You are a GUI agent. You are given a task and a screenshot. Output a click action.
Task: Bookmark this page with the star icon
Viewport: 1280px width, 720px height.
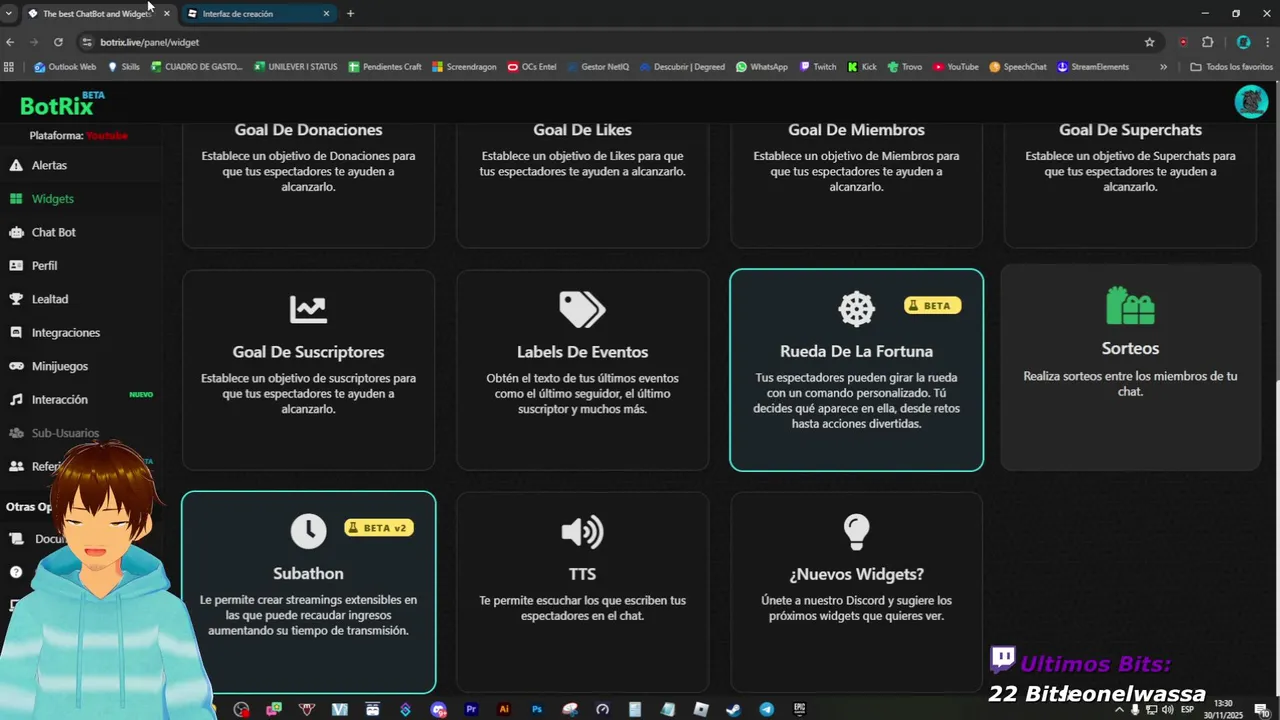point(1150,42)
